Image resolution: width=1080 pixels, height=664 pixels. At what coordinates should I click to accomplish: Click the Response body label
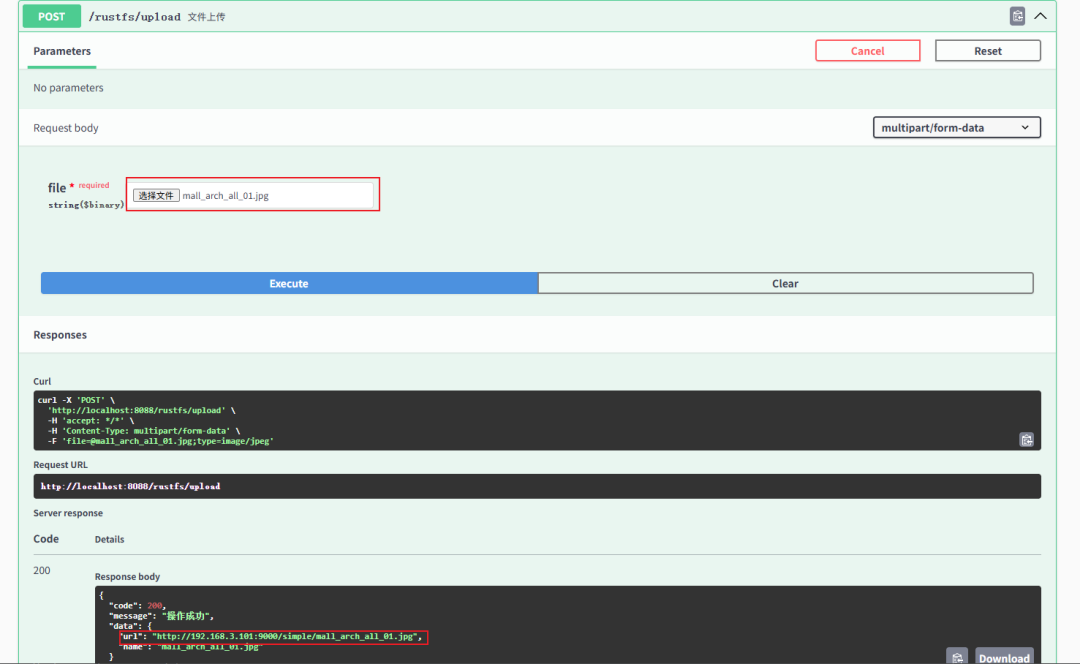[127, 577]
